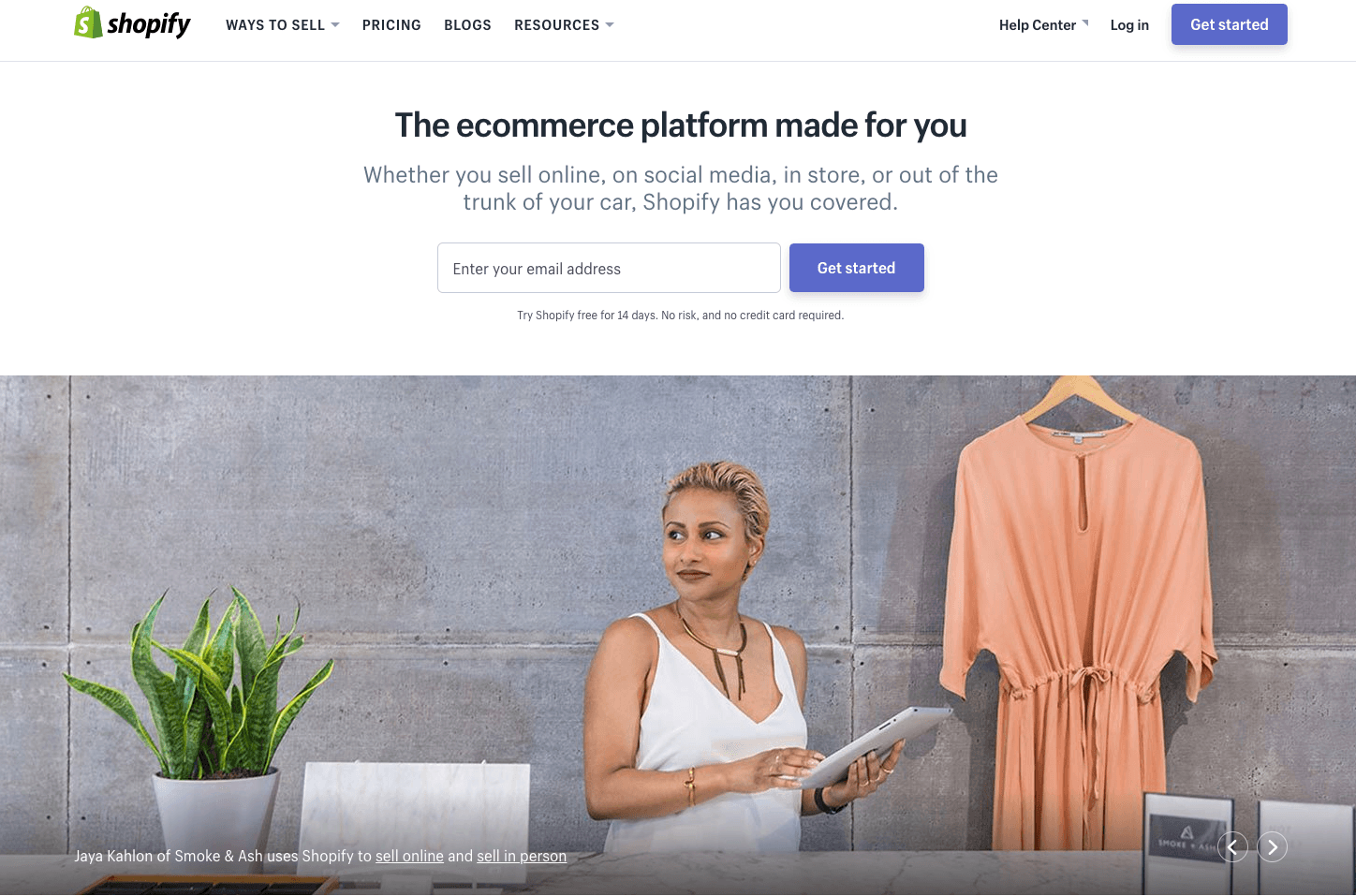
Task: Expand the Ways to Sell dropdown arrow
Action: (335, 25)
